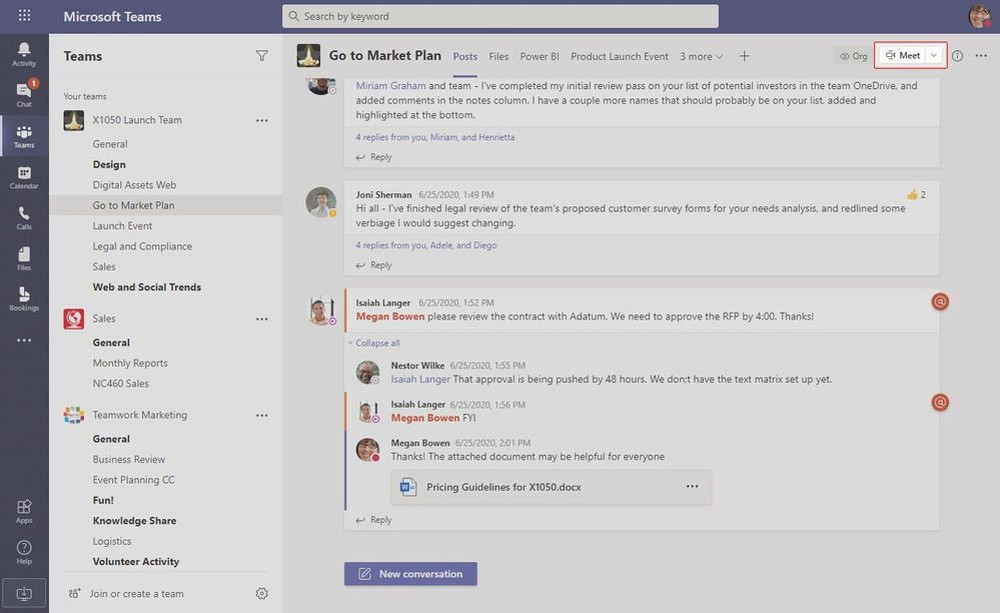Select the Legal and Compliance channel
Viewport: 1000px width, 613px height.
click(142, 246)
